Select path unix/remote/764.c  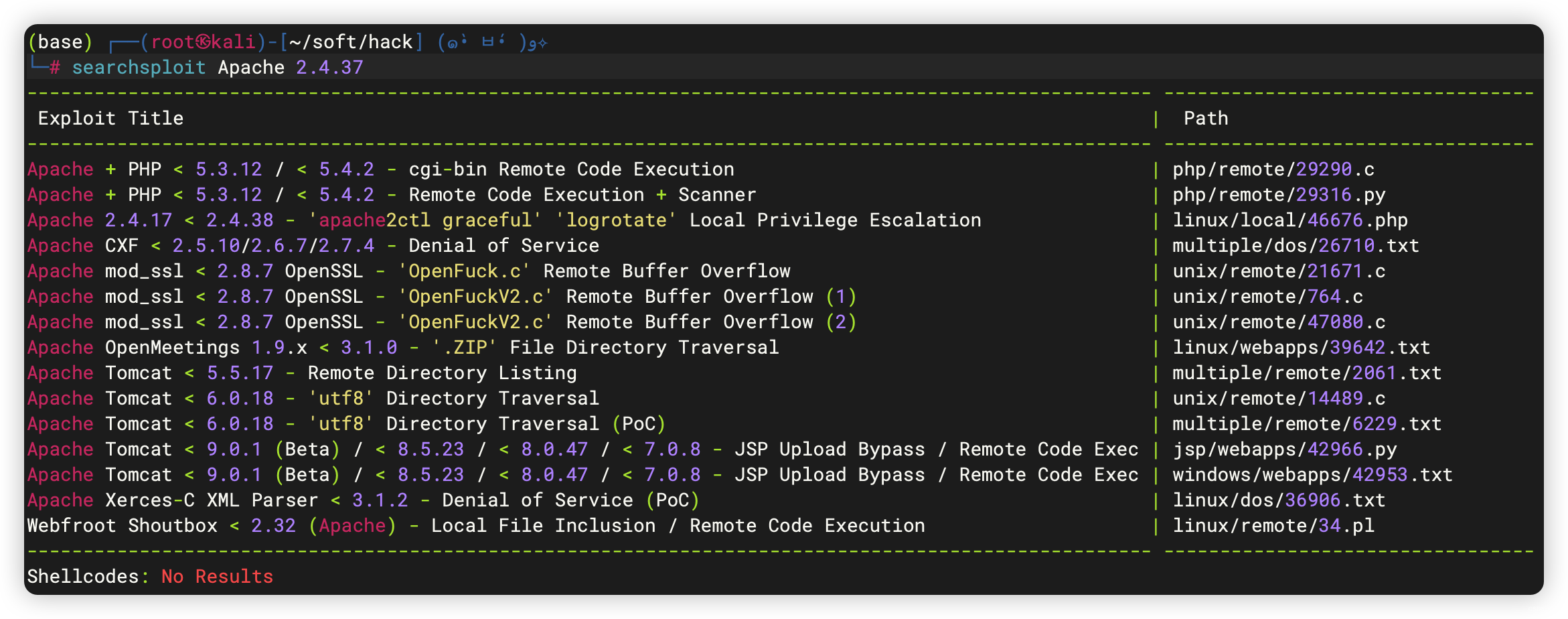tap(1267, 297)
